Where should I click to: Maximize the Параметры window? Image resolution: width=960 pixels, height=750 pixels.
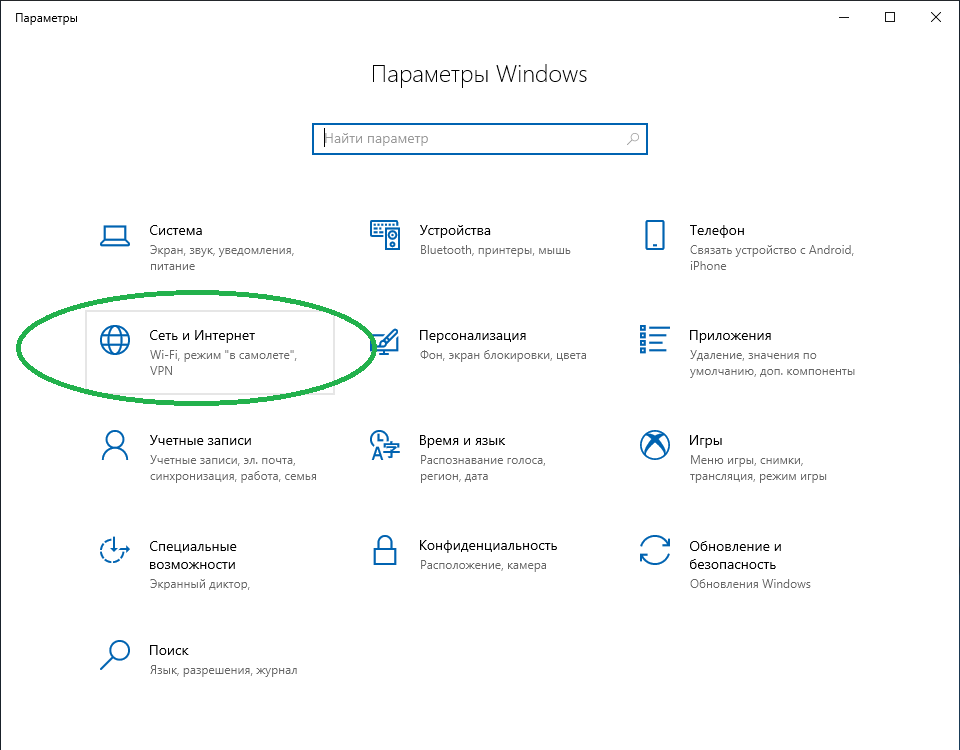coord(890,17)
